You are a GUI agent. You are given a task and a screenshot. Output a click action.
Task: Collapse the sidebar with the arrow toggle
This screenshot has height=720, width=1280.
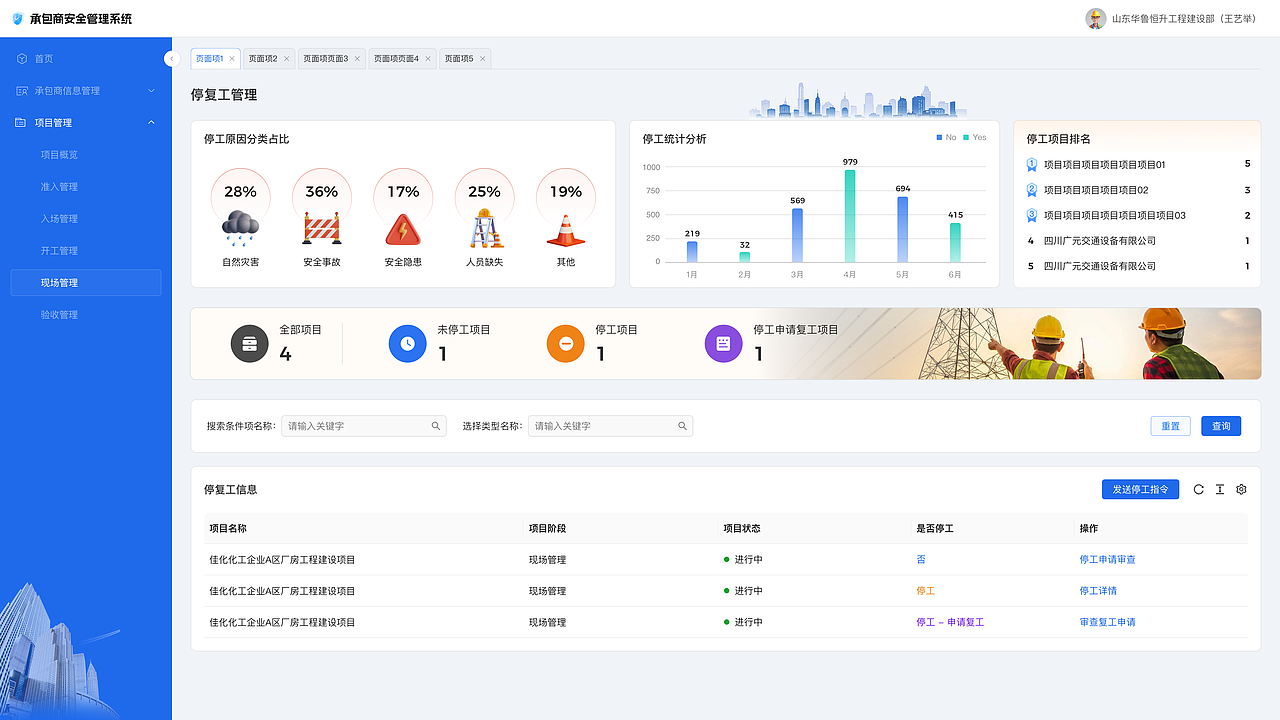click(x=171, y=58)
